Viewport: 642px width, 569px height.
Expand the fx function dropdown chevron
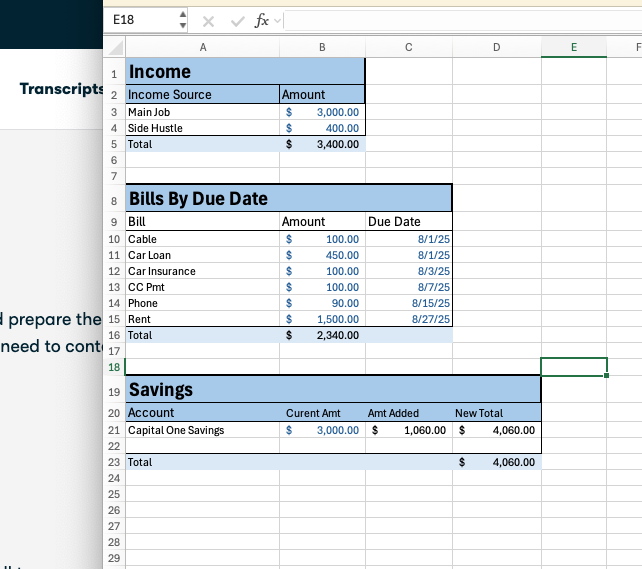pyautogui.click(x=277, y=20)
